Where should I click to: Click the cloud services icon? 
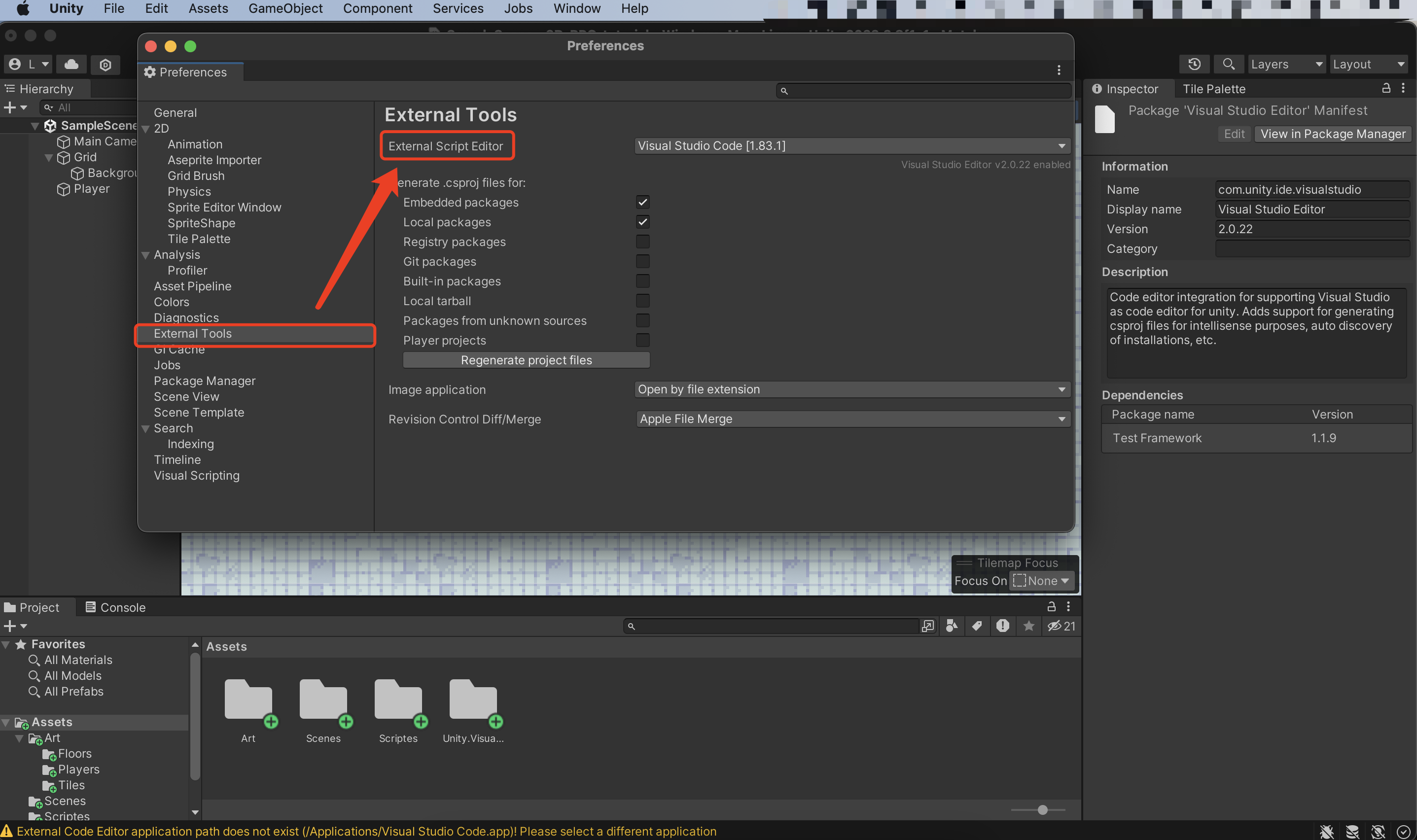pos(71,65)
